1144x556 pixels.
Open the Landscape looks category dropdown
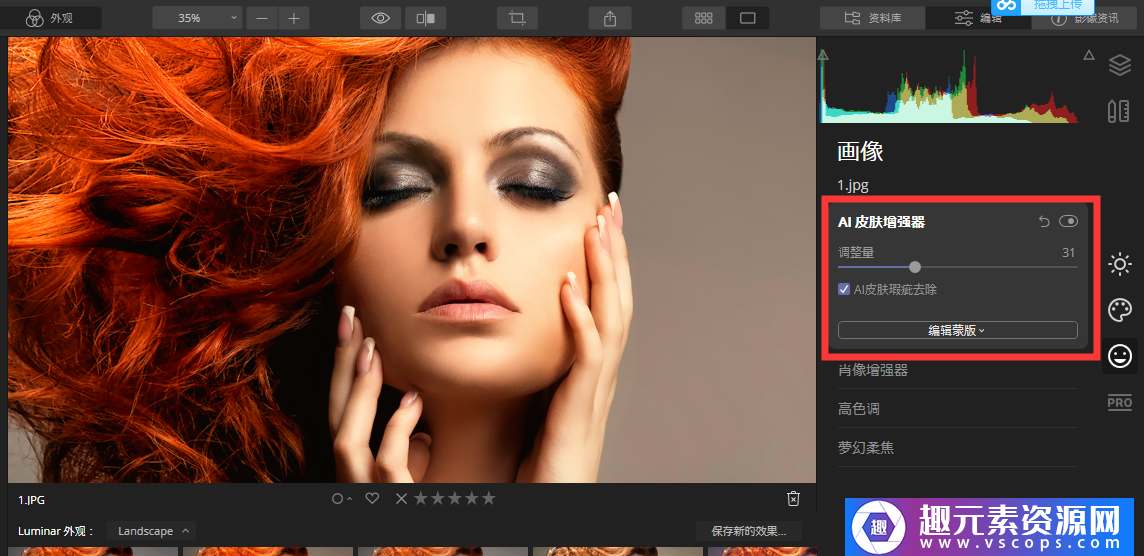152,531
